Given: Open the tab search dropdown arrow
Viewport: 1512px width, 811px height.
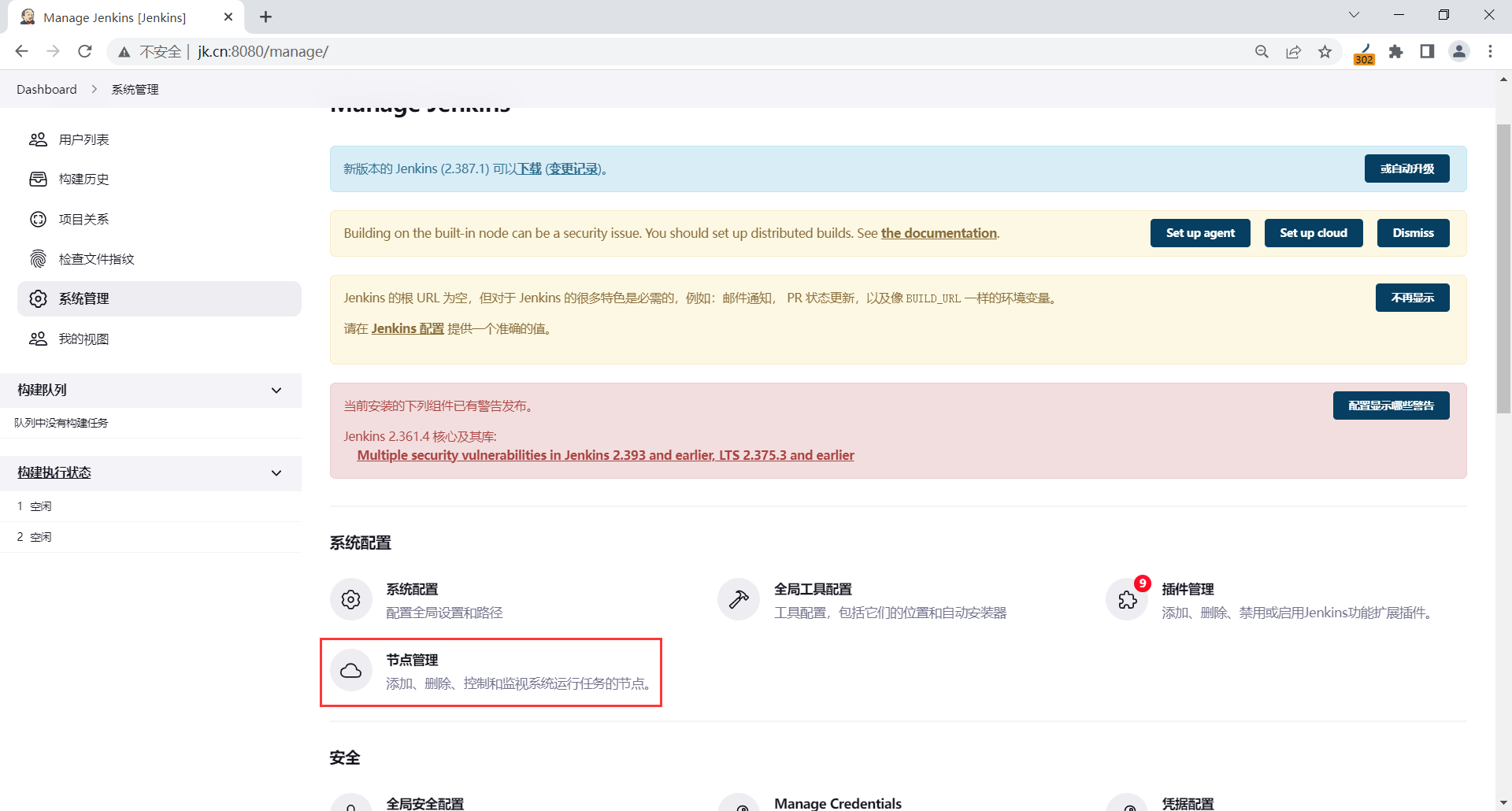Looking at the screenshot, I should [1354, 15].
